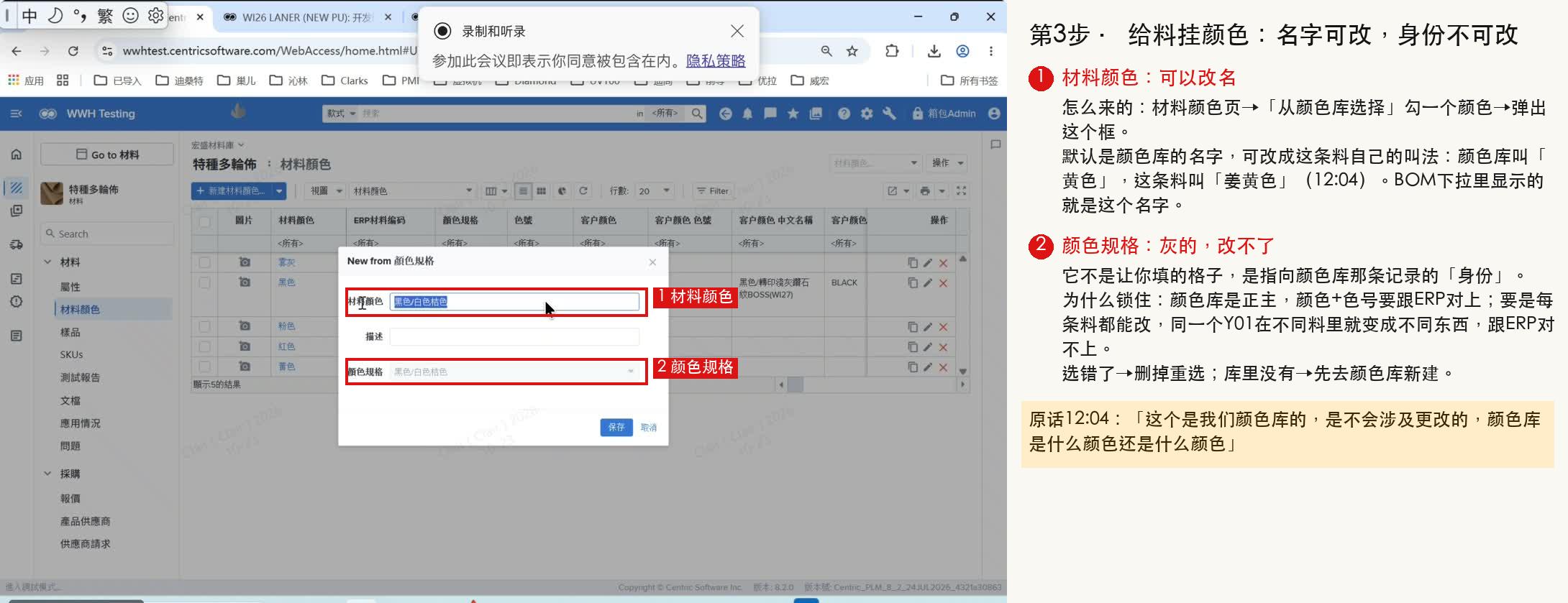Open the 樣品 sidebar item
The height and width of the screenshot is (603, 1568).
[x=70, y=333]
